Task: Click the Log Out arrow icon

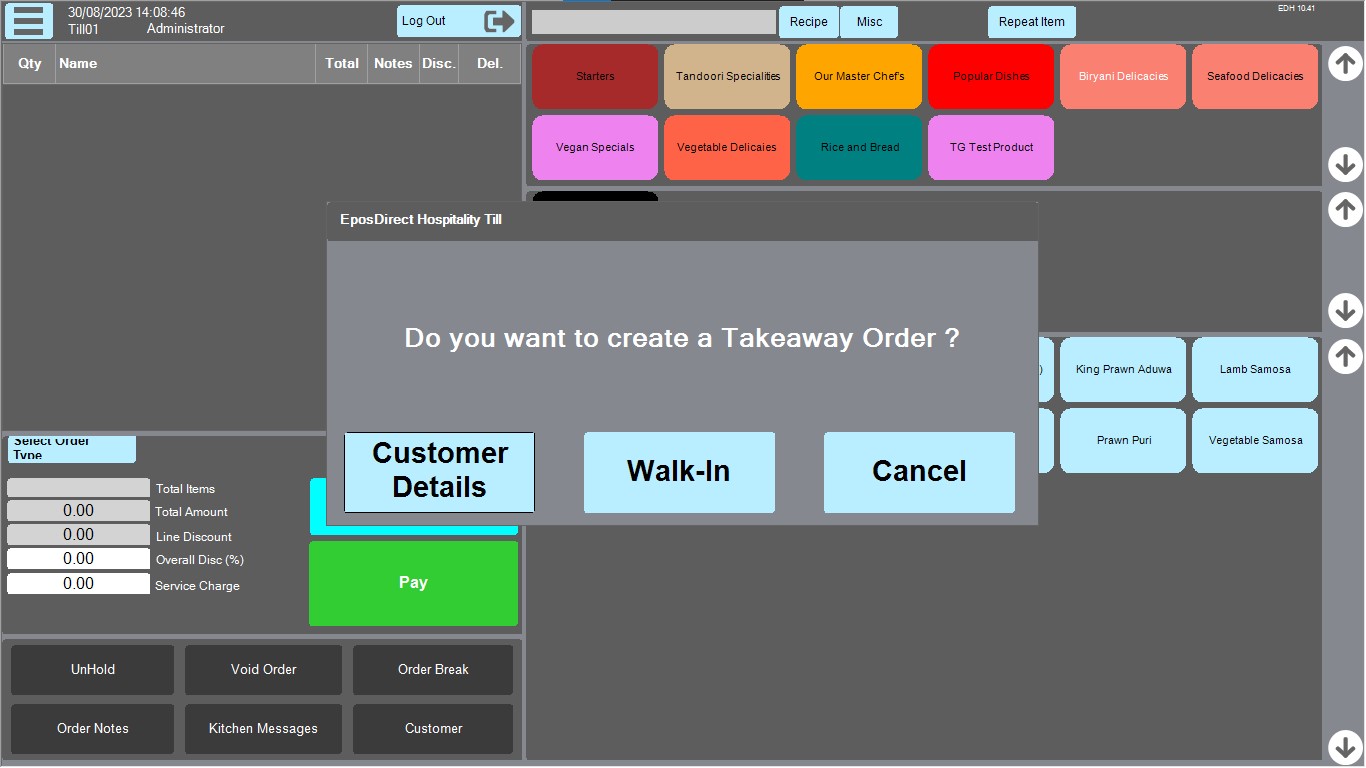Action: tap(499, 21)
